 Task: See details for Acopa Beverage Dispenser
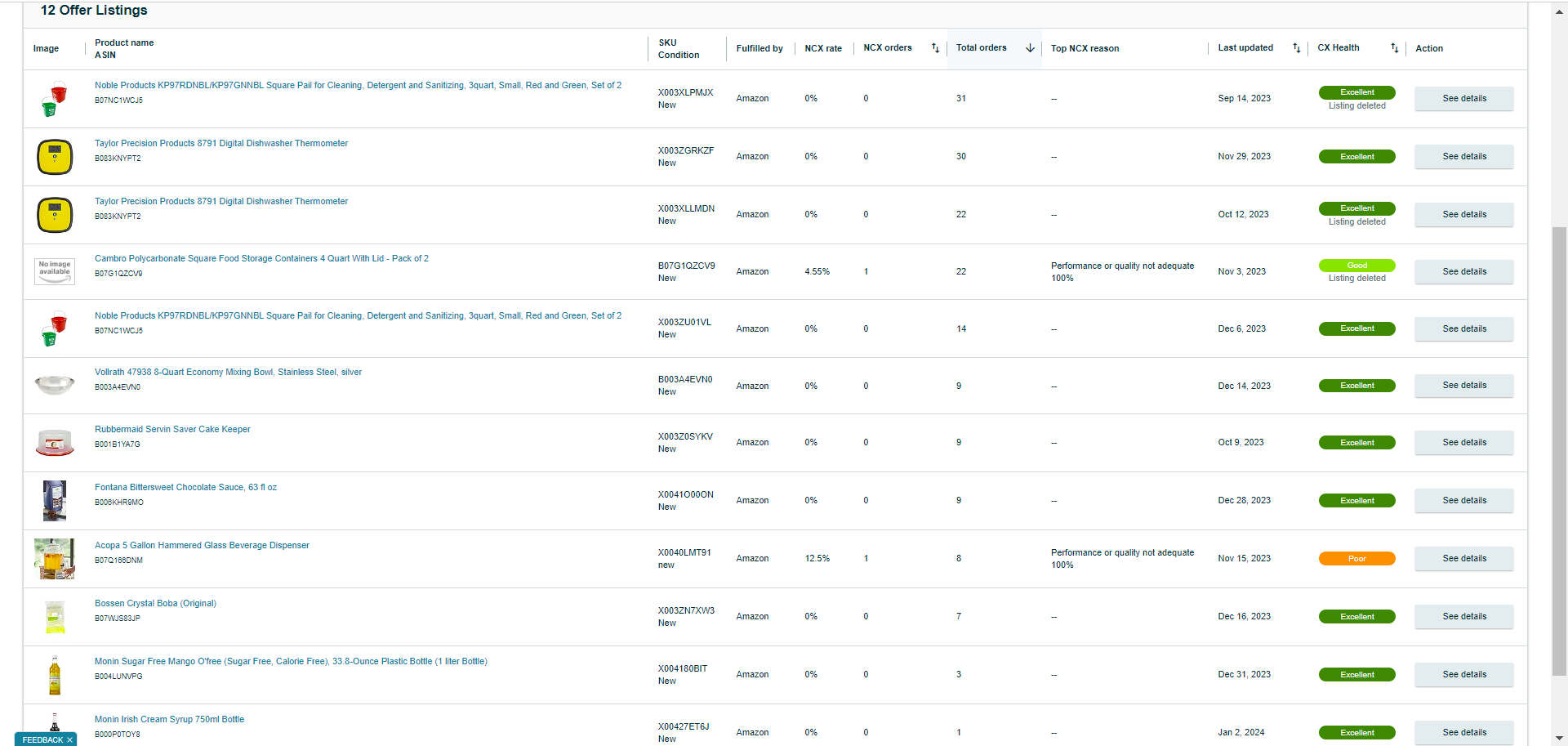tap(1464, 559)
